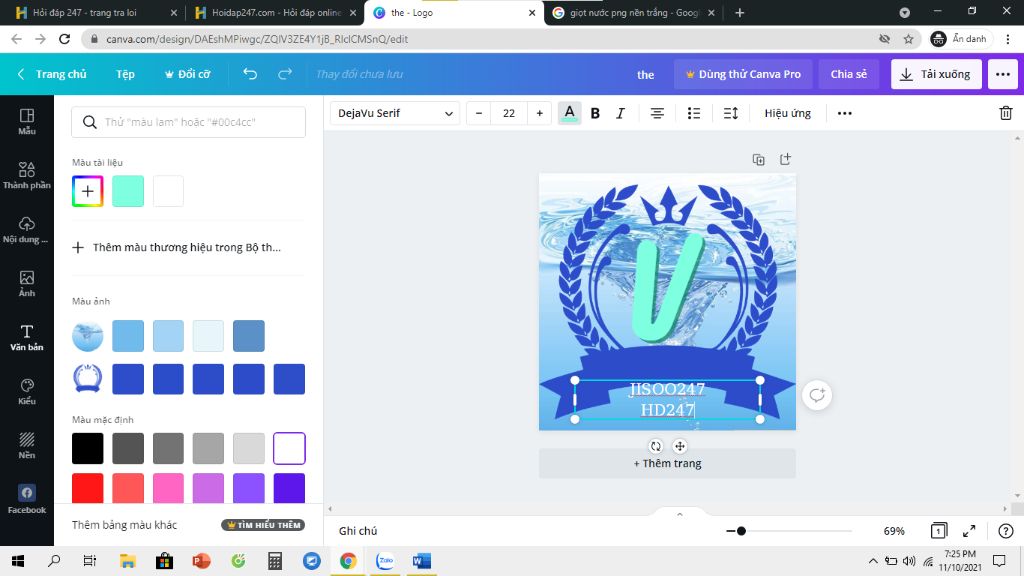Select the mint green document color

tap(128, 191)
